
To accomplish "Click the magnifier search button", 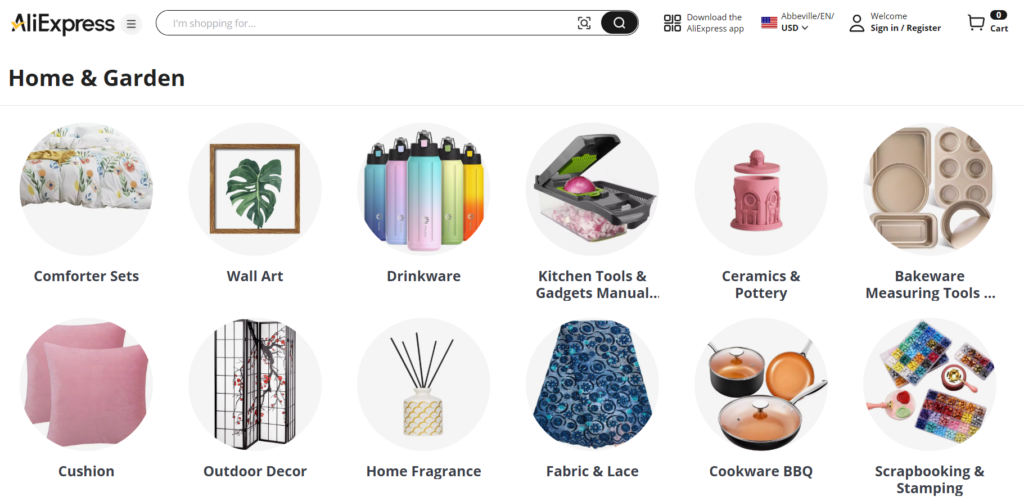I will coord(619,24).
